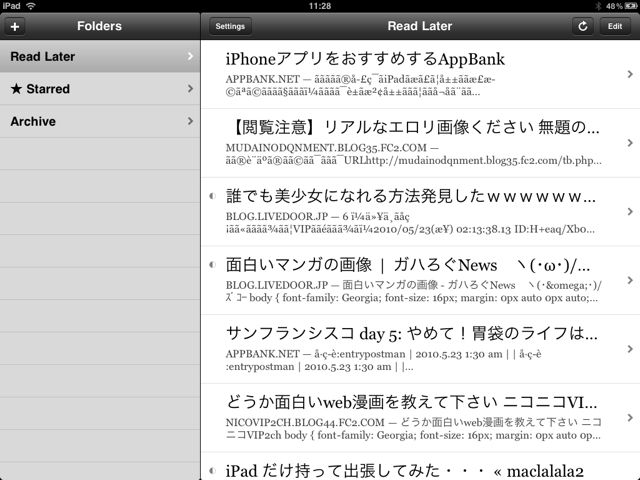Add a new folder with plus button
Screen dimensions: 640x480
tap(15, 27)
